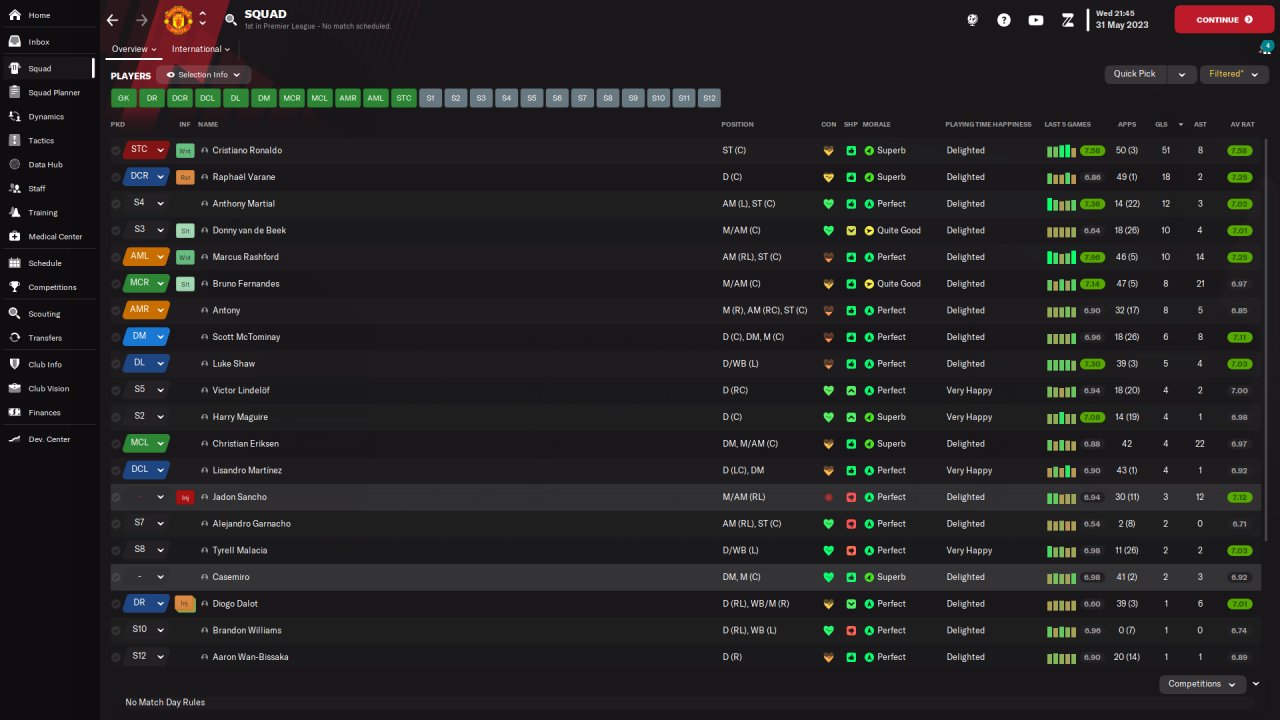Open the Training section

point(43,213)
